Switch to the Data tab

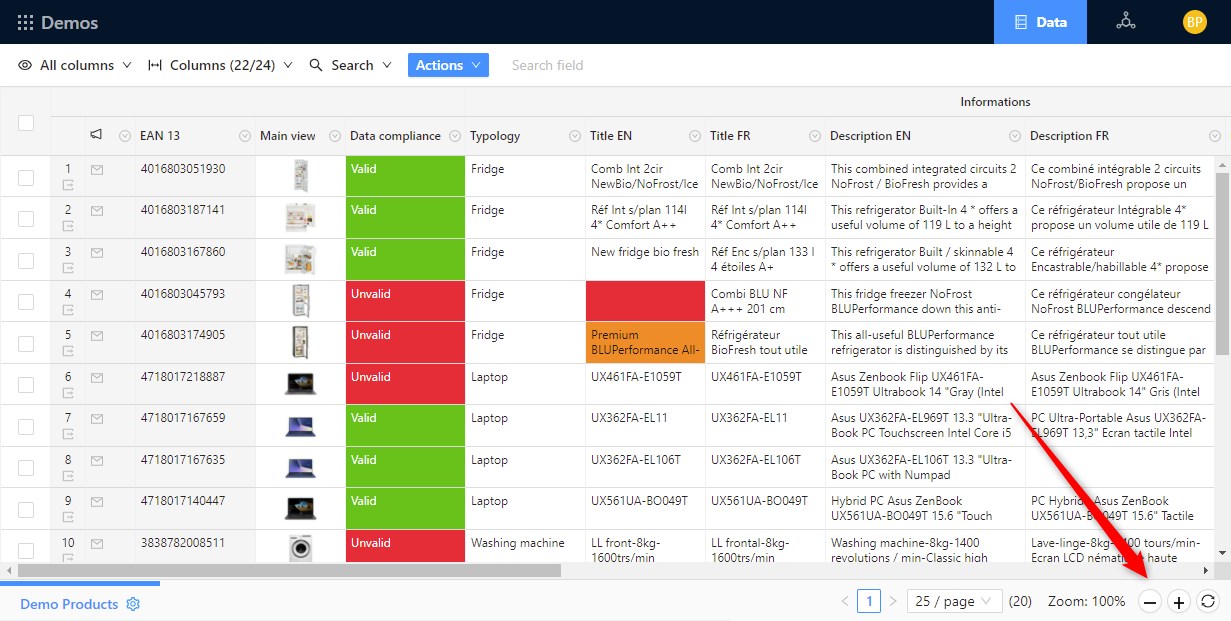click(1040, 22)
